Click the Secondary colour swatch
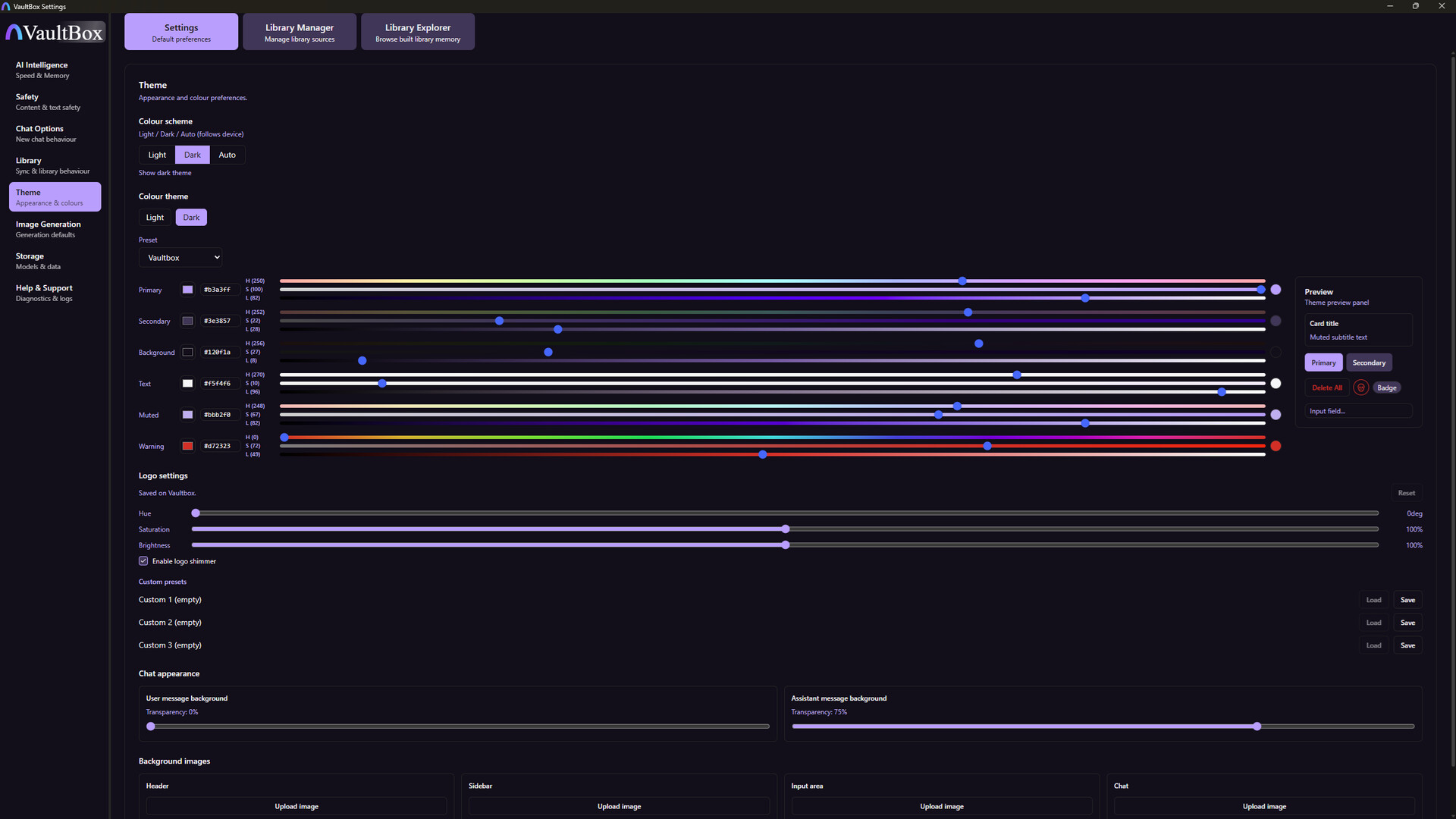This screenshot has height=819, width=1456. point(187,321)
